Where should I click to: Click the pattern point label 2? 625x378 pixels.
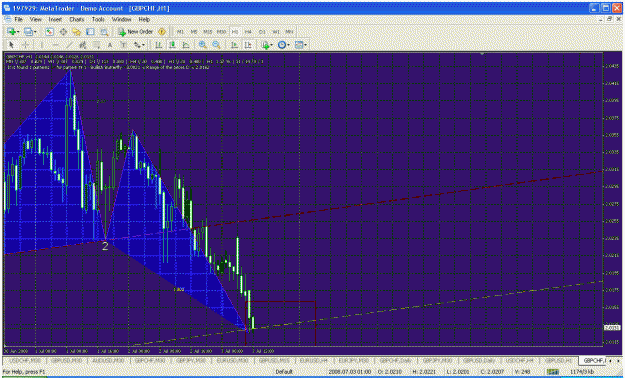click(x=105, y=246)
